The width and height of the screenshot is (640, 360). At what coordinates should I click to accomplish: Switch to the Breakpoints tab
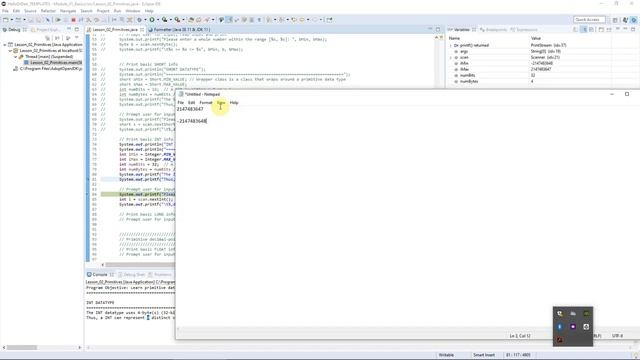[x=493, y=30]
